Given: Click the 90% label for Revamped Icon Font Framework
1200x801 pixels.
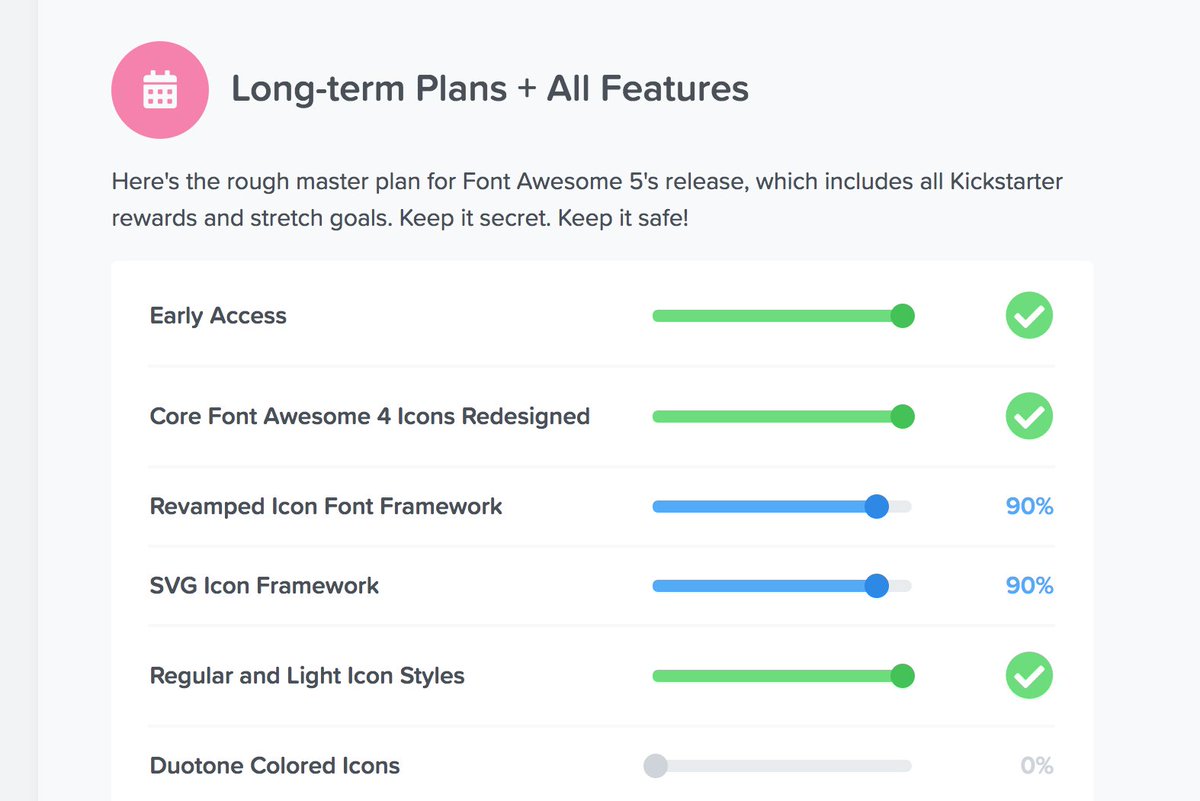Looking at the screenshot, I should 1029,506.
